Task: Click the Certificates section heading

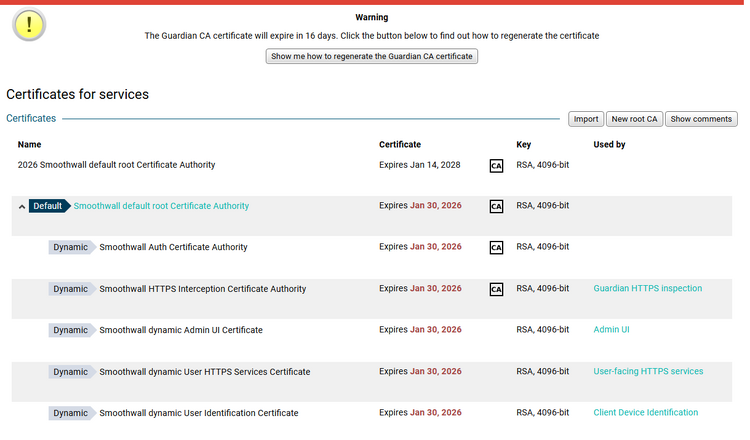Action: coord(31,118)
